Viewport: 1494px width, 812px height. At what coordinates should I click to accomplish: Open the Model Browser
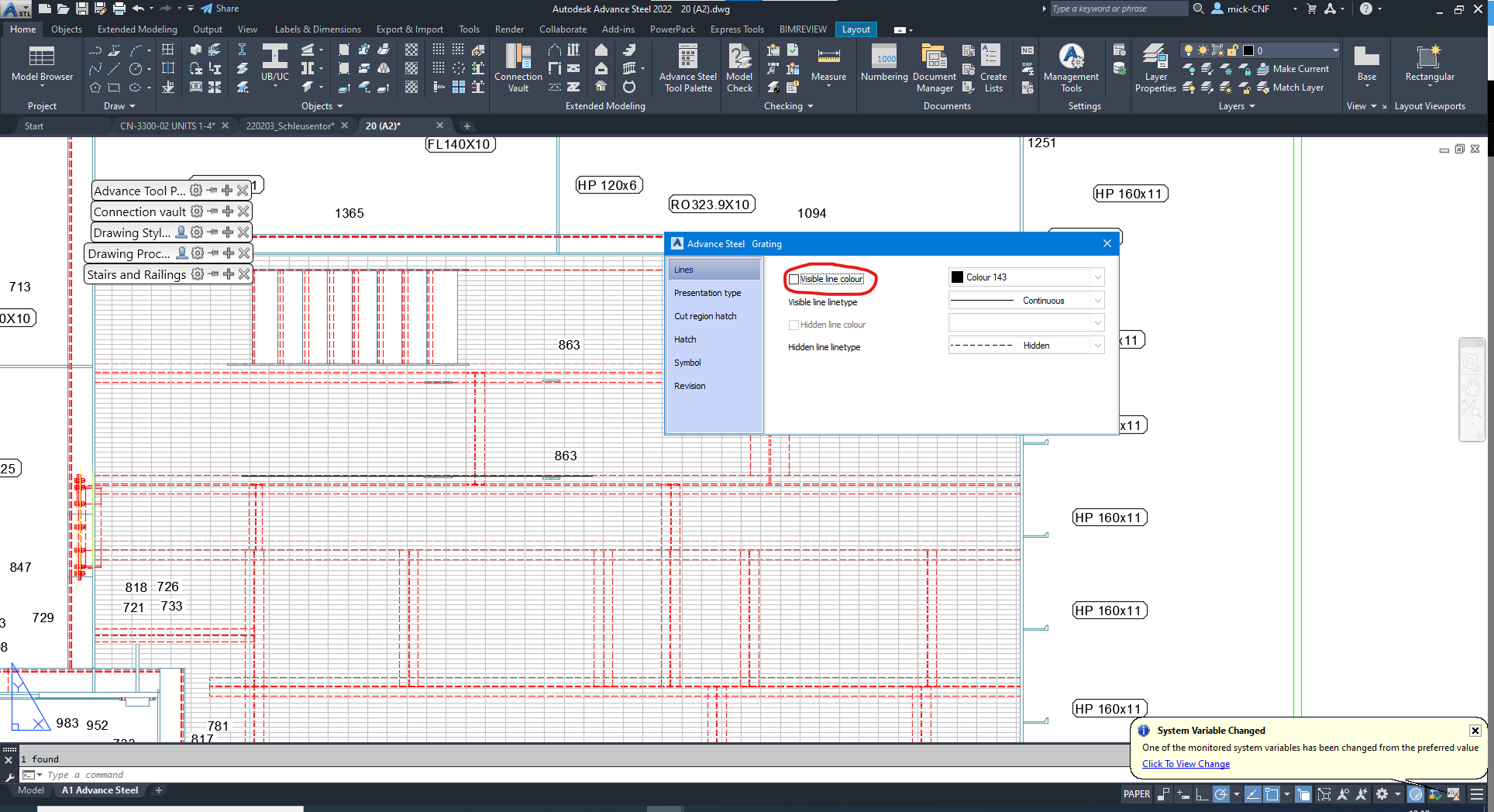[x=42, y=64]
